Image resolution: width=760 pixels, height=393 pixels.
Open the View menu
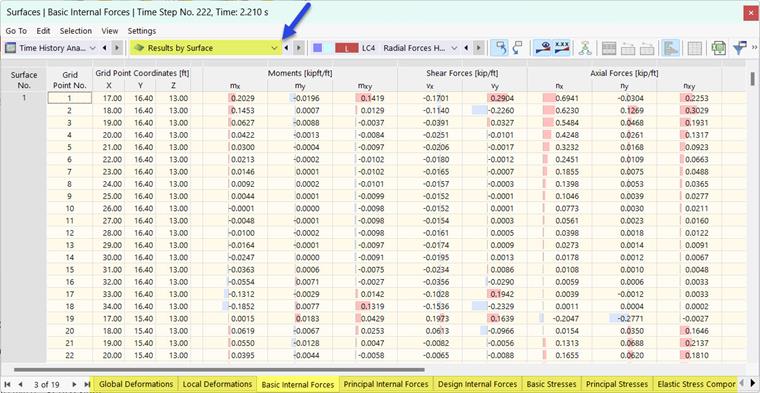(110, 31)
